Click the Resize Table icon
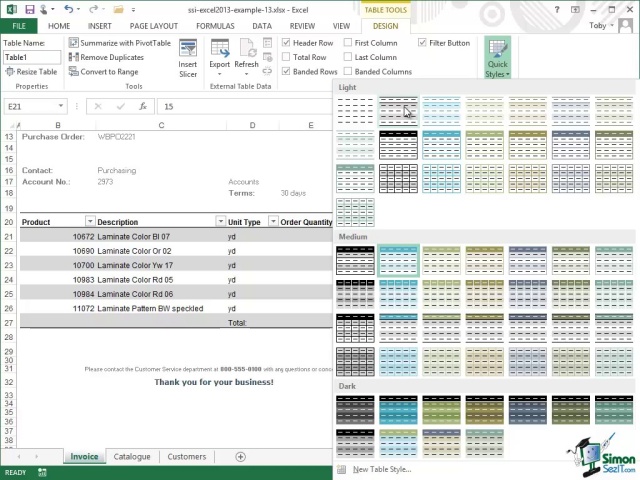The height and width of the screenshot is (480, 640). point(9,72)
